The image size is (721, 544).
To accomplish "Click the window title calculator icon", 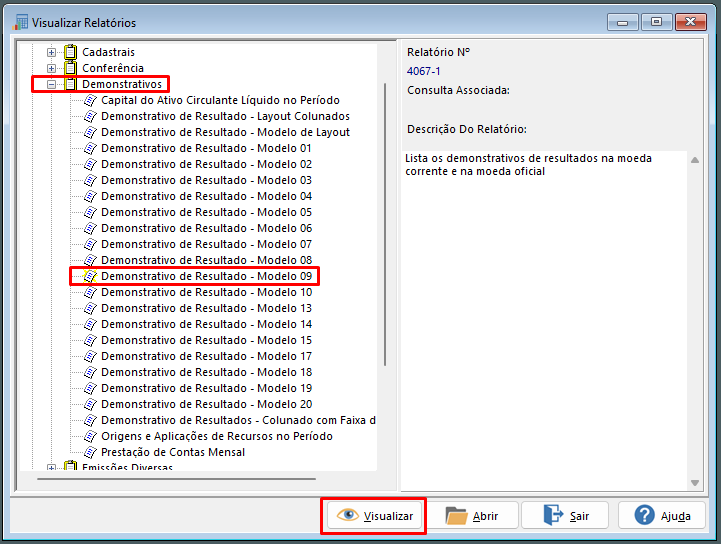I will click(20, 22).
